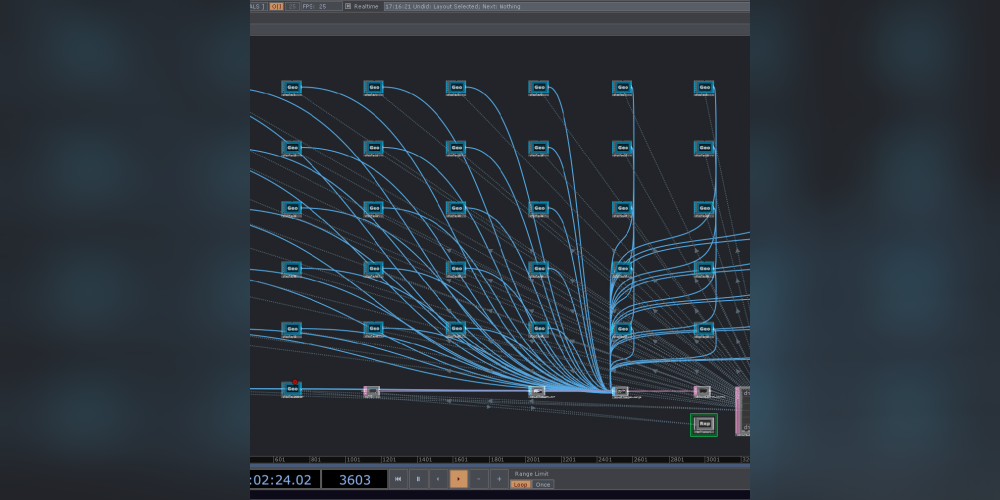Step back one frame with minus button
The image size is (1000, 500).
479,479
